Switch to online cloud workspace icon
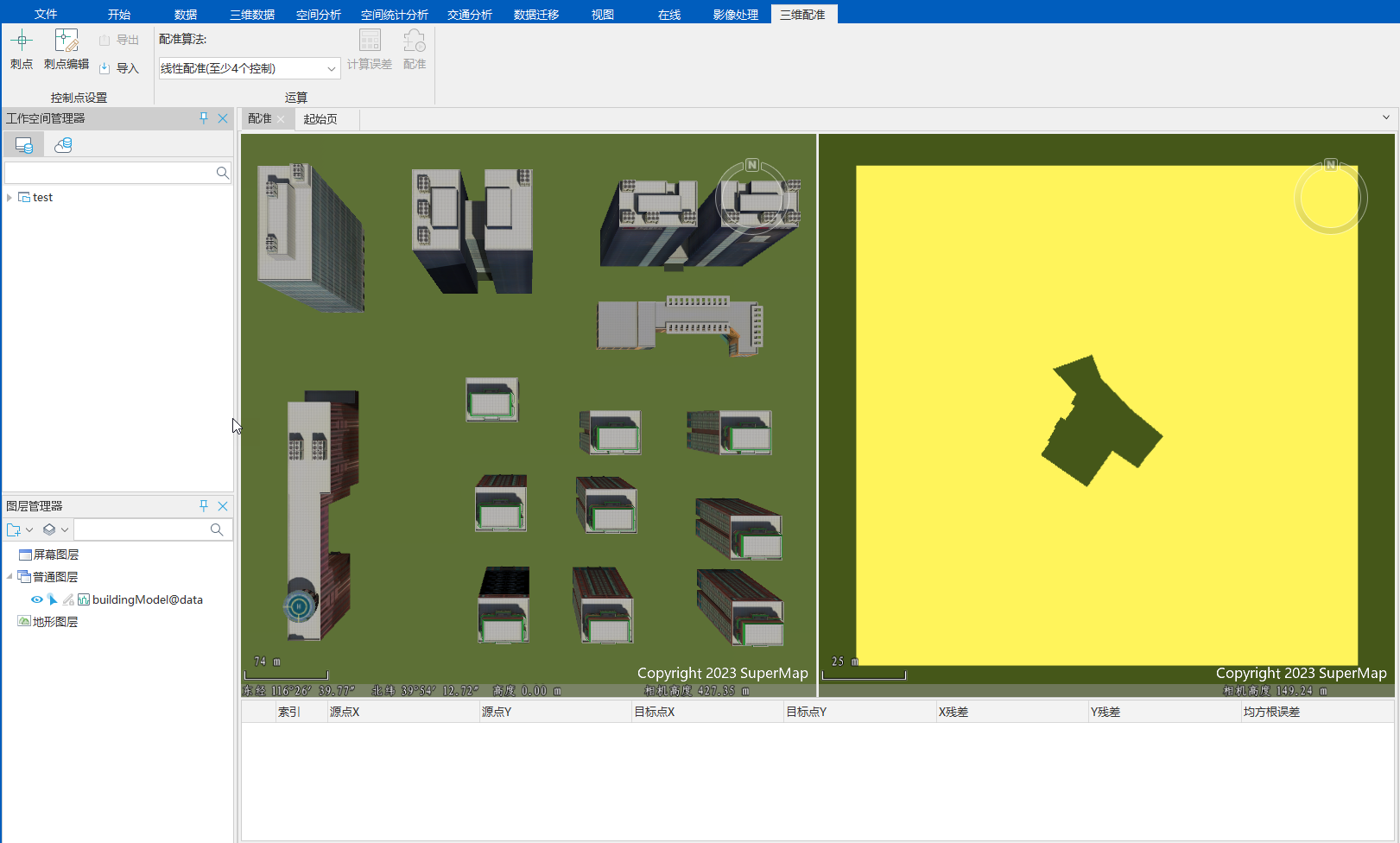 pyautogui.click(x=63, y=145)
